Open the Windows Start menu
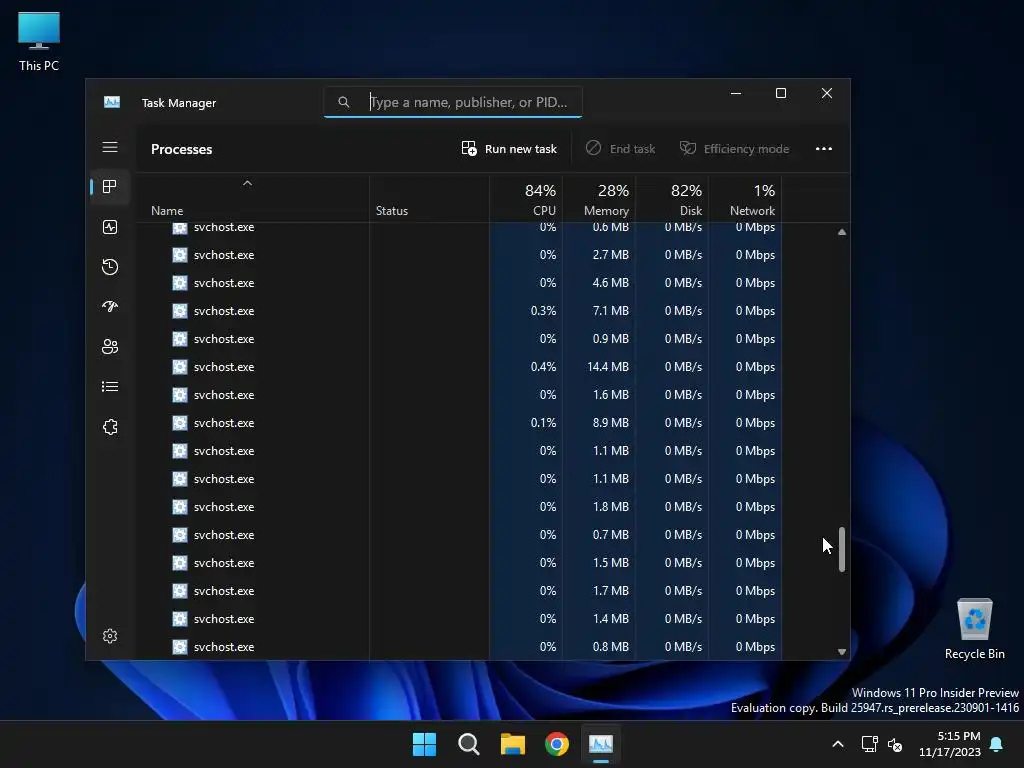 pos(424,744)
